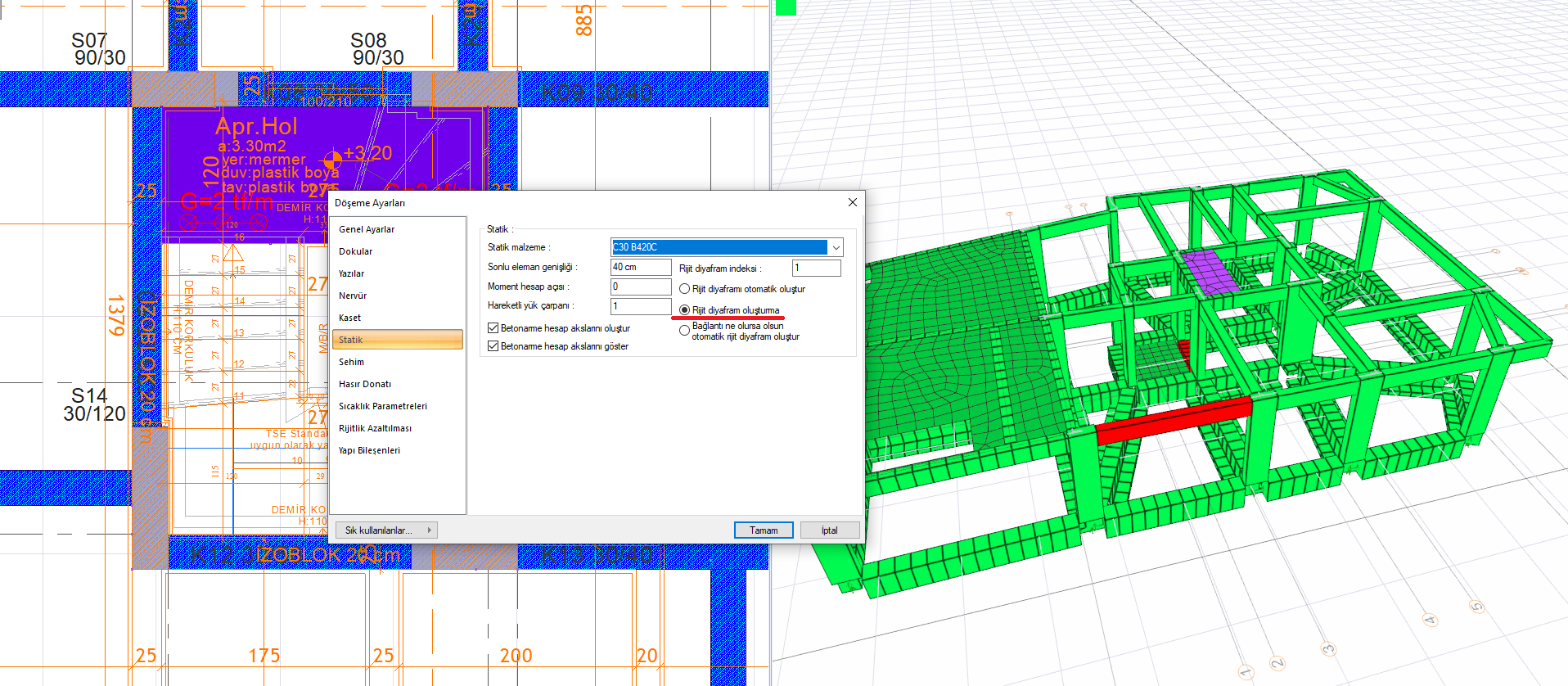Click the 175 dimension text in plan
The height and width of the screenshot is (686, 1568).
264,656
